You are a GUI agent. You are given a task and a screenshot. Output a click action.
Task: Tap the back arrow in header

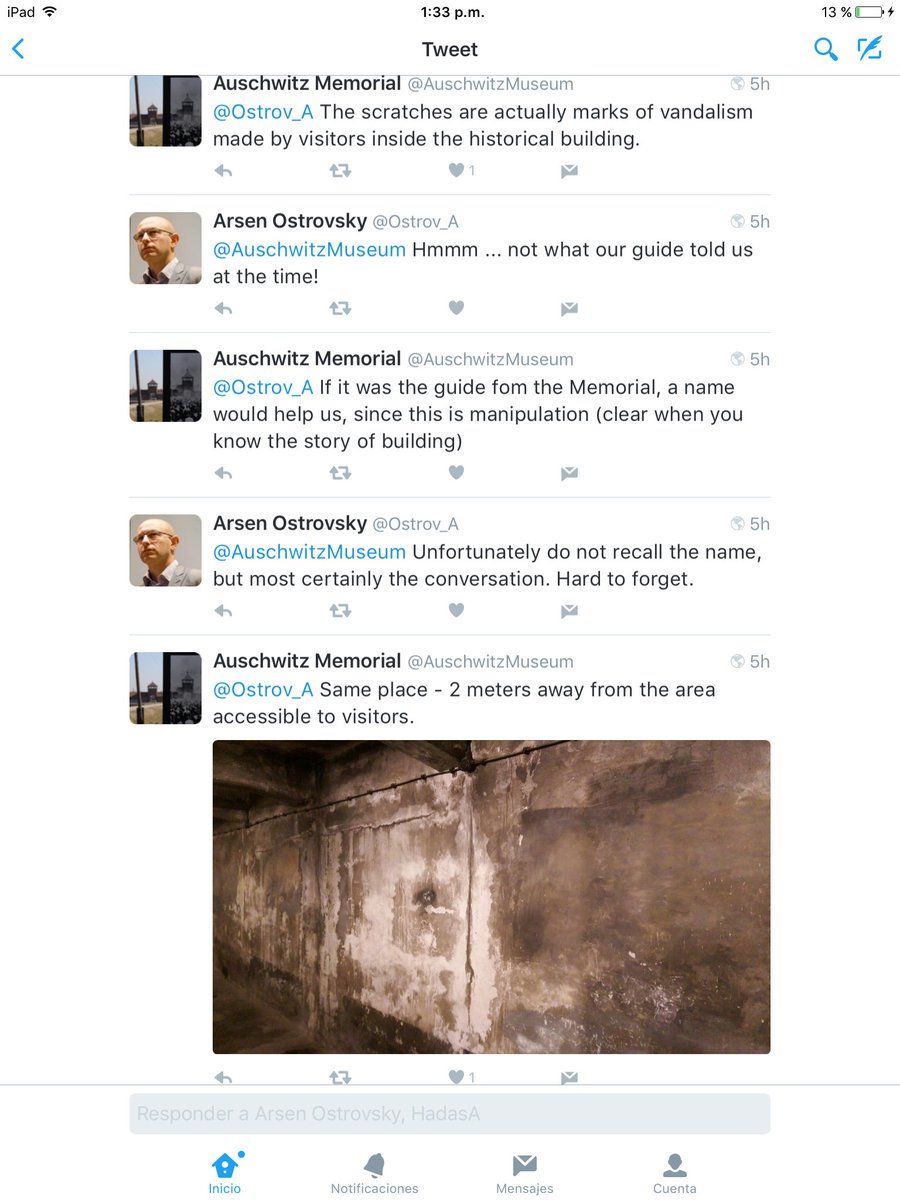coord(18,49)
